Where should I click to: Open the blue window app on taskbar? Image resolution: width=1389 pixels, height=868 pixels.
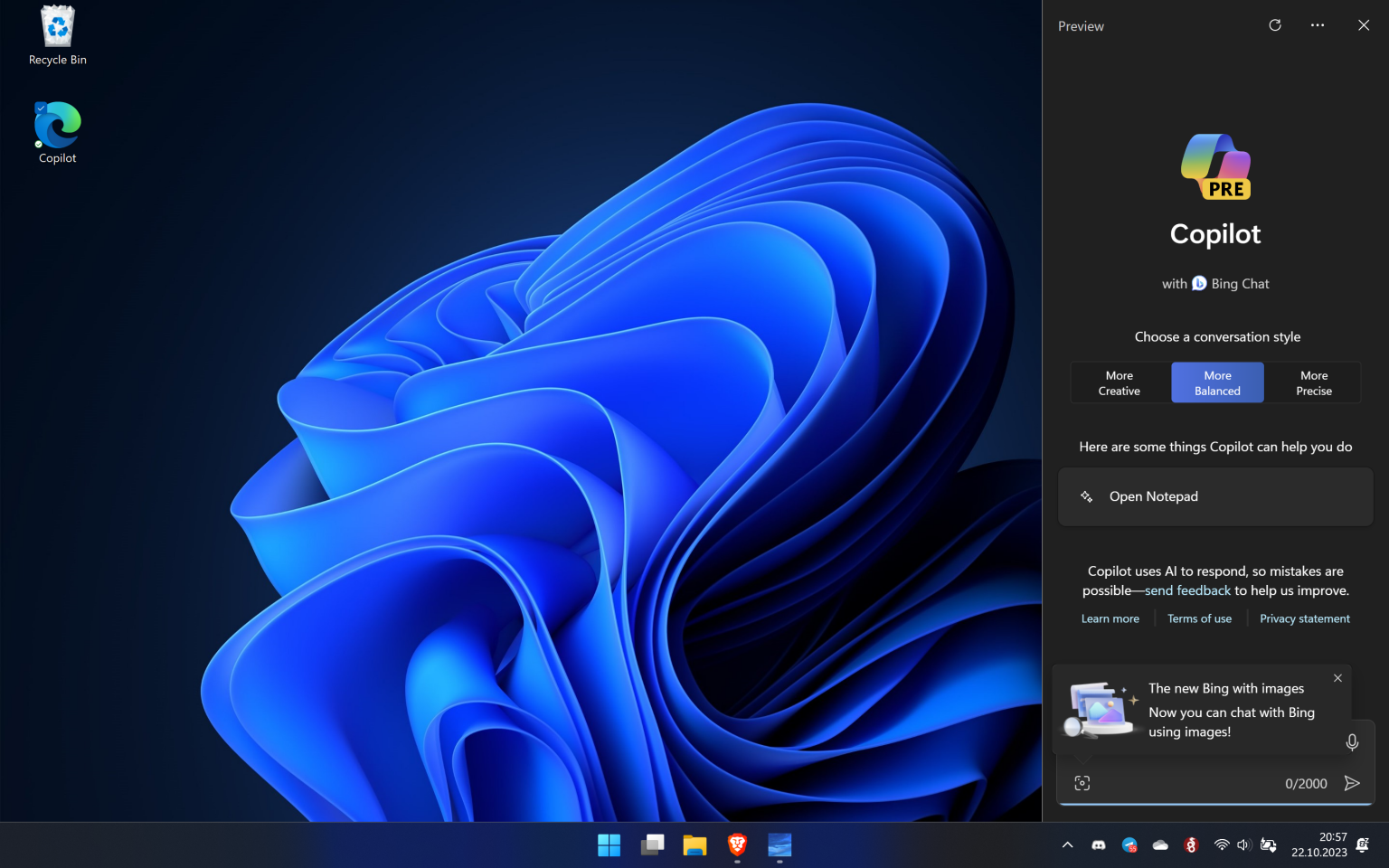click(x=780, y=845)
